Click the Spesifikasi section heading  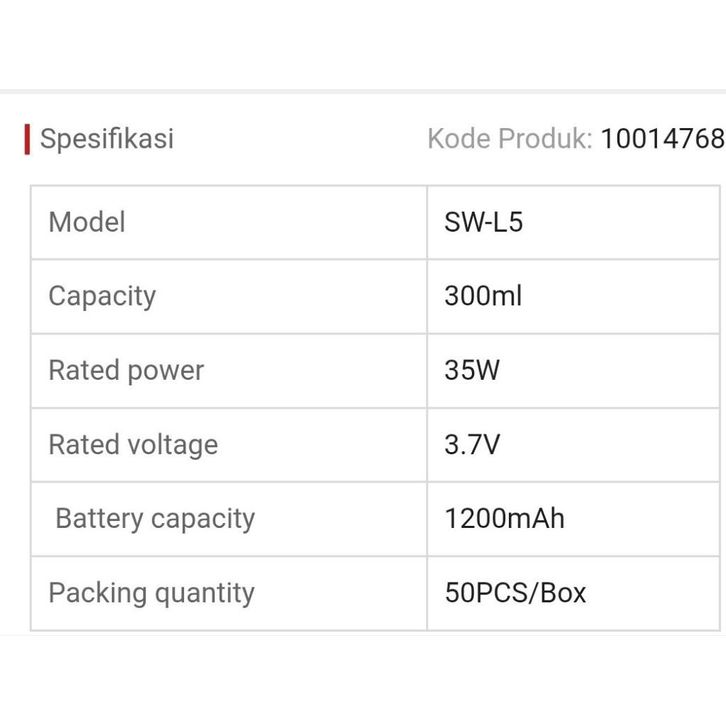coord(106,138)
